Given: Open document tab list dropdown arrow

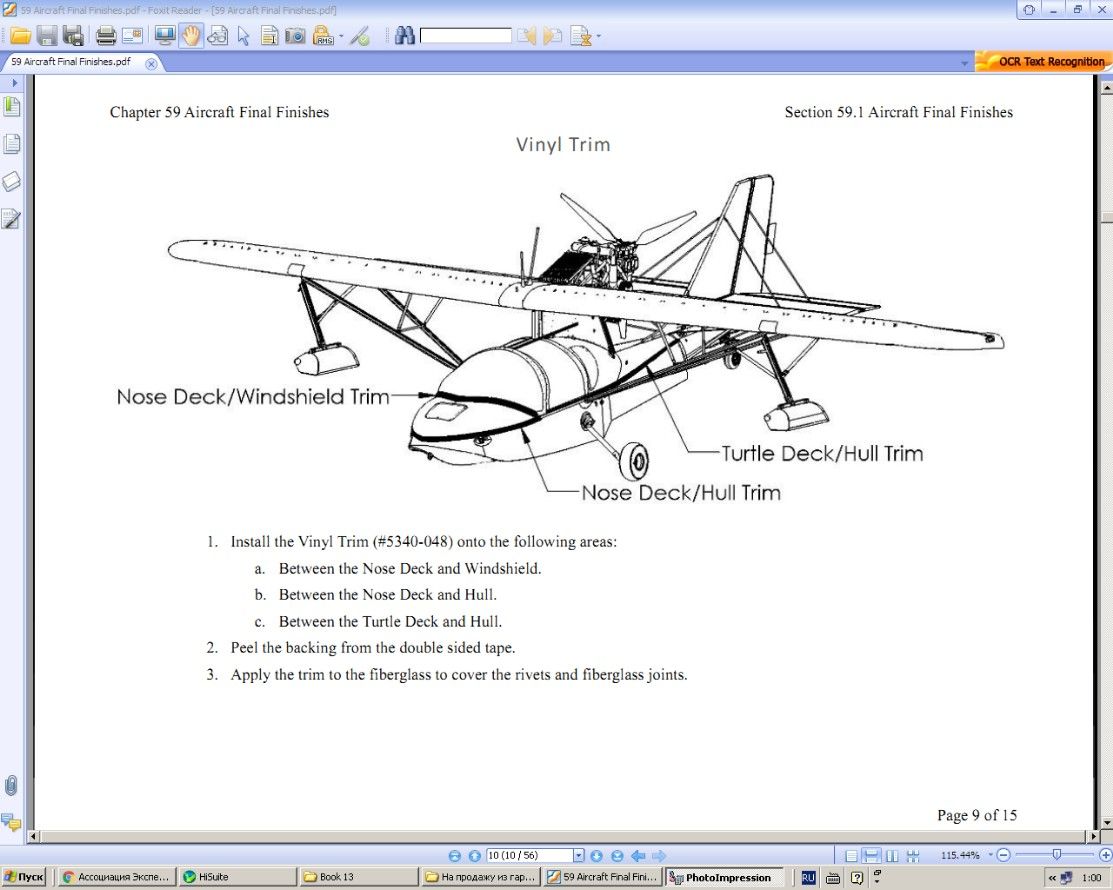Looking at the screenshot, I should (964, 63).
